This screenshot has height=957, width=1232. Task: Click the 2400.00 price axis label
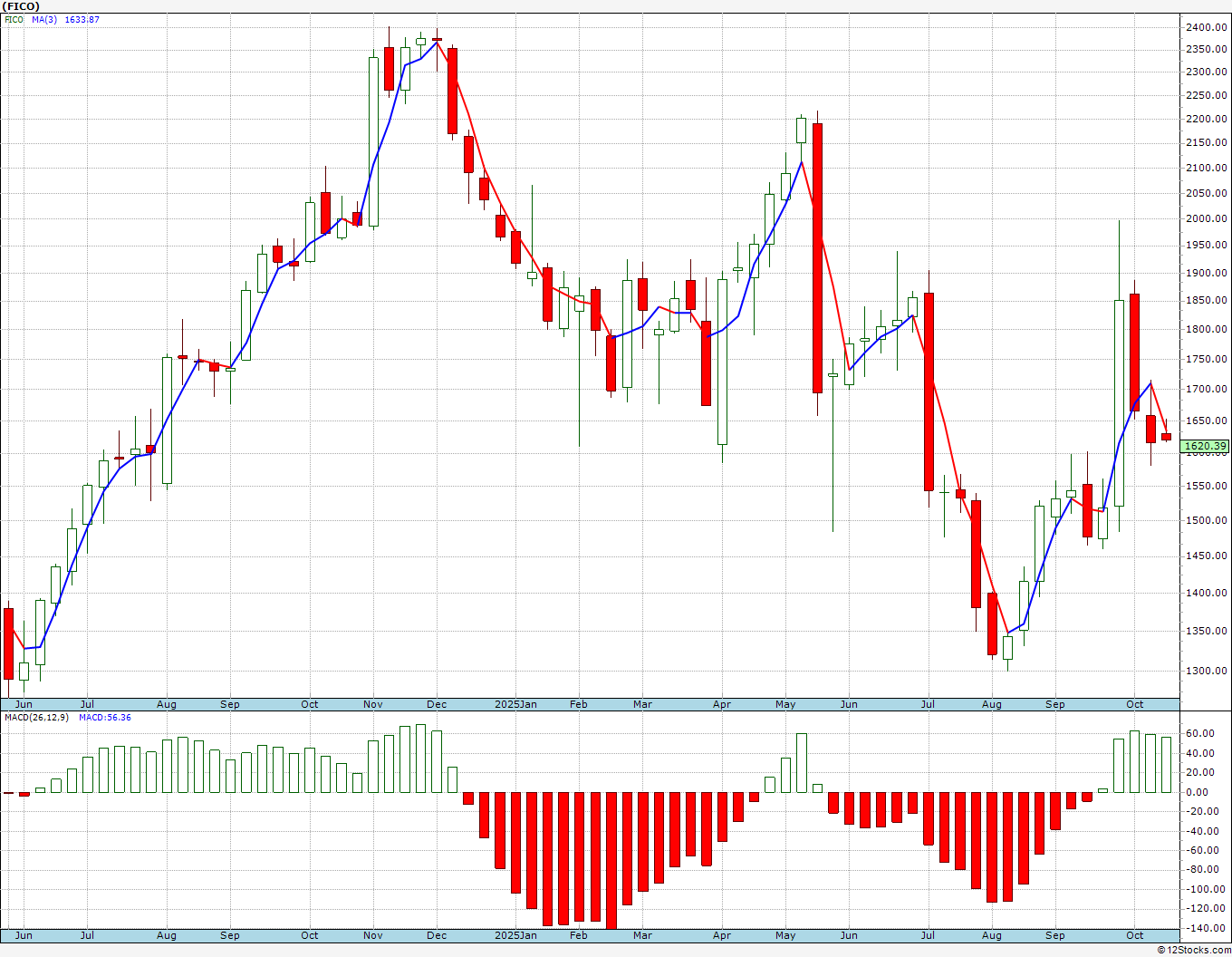tap(1206, 27)
